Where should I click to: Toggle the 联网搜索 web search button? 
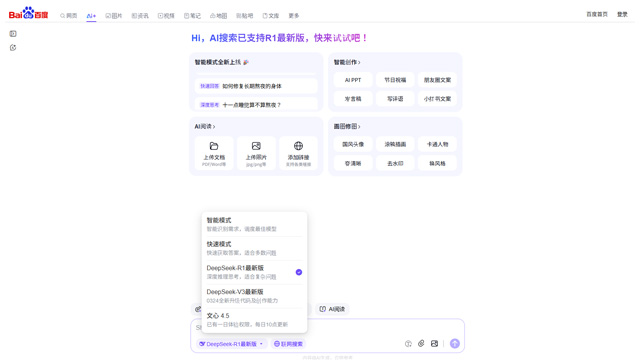coord(288,344)
